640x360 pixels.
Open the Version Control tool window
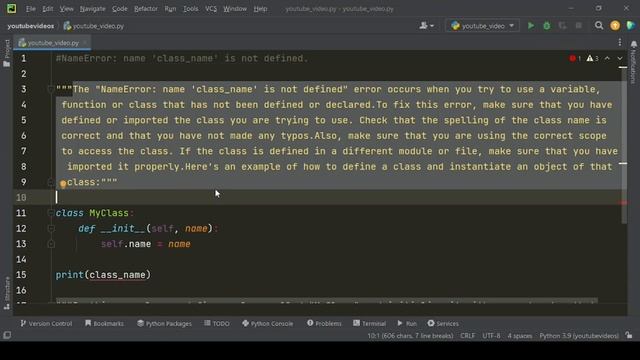coord(46,323)
